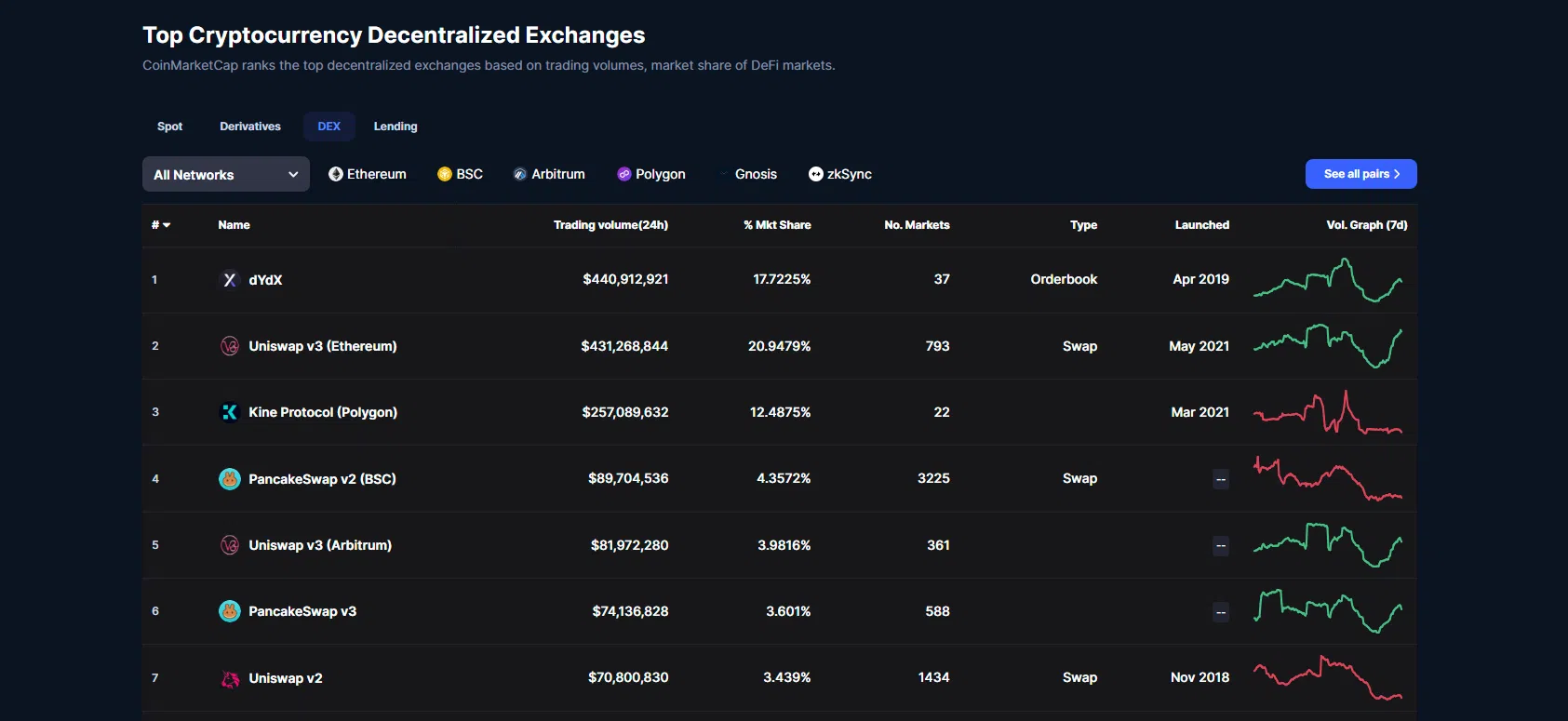The height and width of the screenshot is (721, 1568).
Task: Click the $74,136,828 trading volume value
Action: pyautogui.click(x=631, y=611)
